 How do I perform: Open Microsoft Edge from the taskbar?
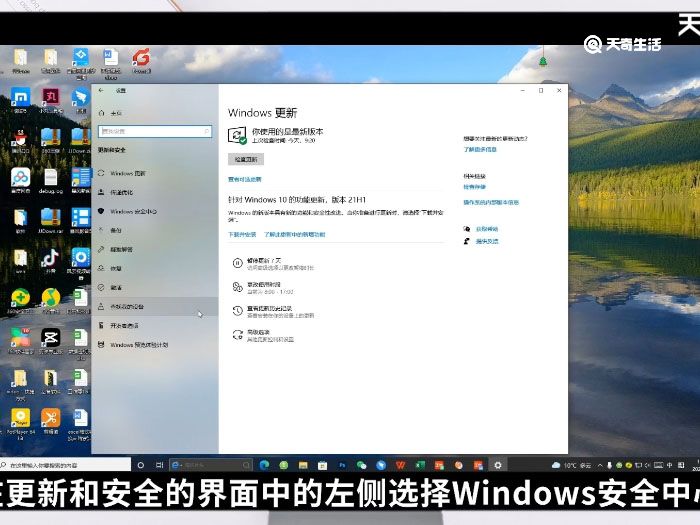click(264, 465)
